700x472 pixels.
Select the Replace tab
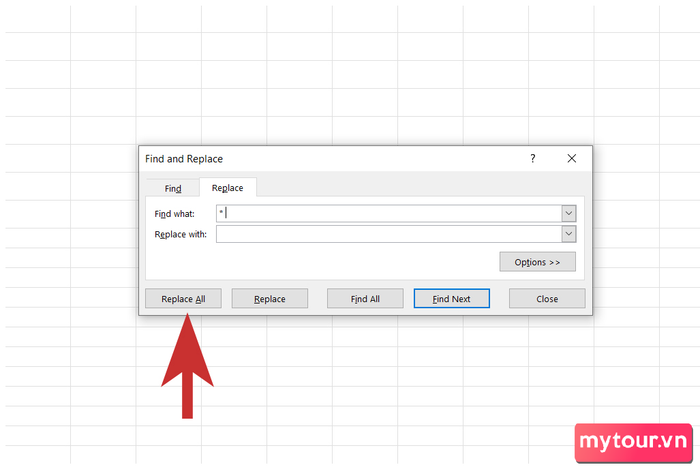pos(228,188)
